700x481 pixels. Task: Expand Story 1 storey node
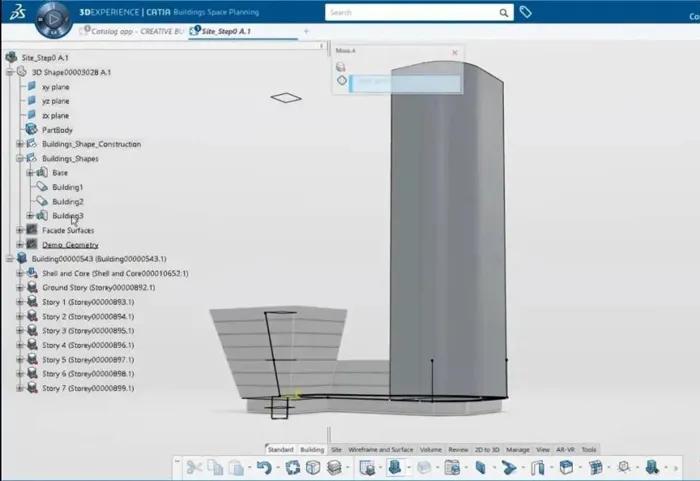coord(19,302)
